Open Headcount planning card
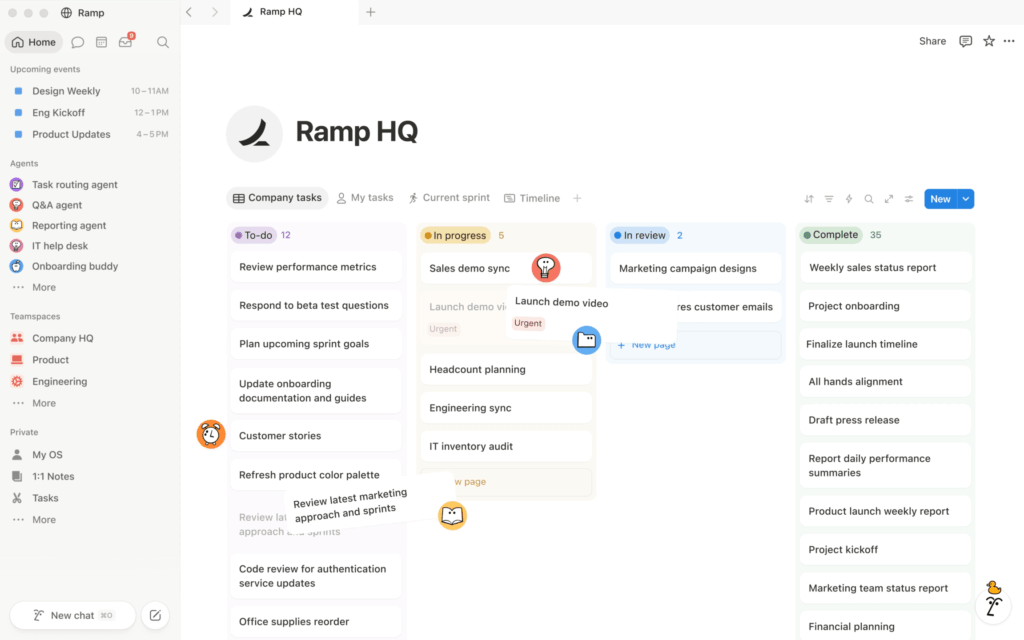The height and width of the screenshot is (640, 1024). tap(506, 370)
